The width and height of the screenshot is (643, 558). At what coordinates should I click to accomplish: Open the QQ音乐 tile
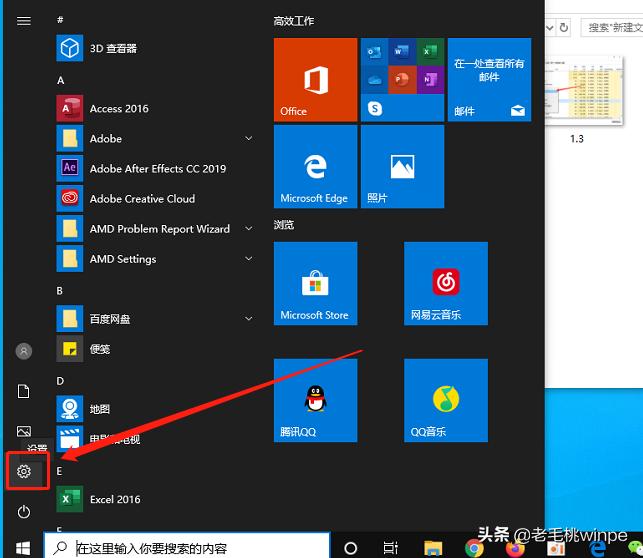(446, 400)
